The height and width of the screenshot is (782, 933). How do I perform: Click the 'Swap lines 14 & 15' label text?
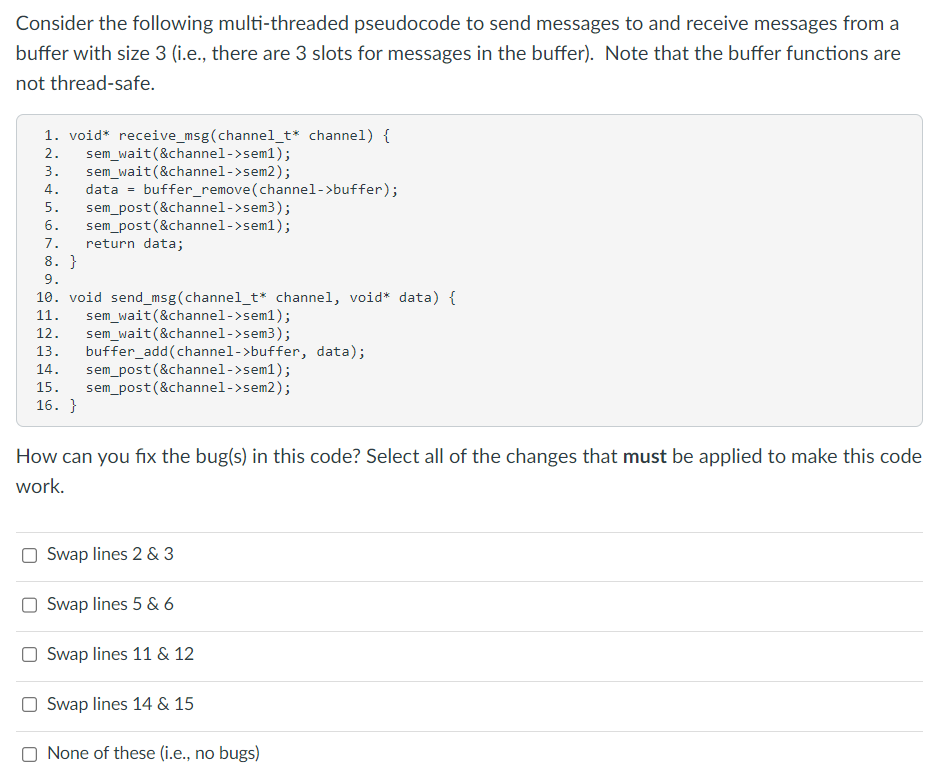pos(119,704)
